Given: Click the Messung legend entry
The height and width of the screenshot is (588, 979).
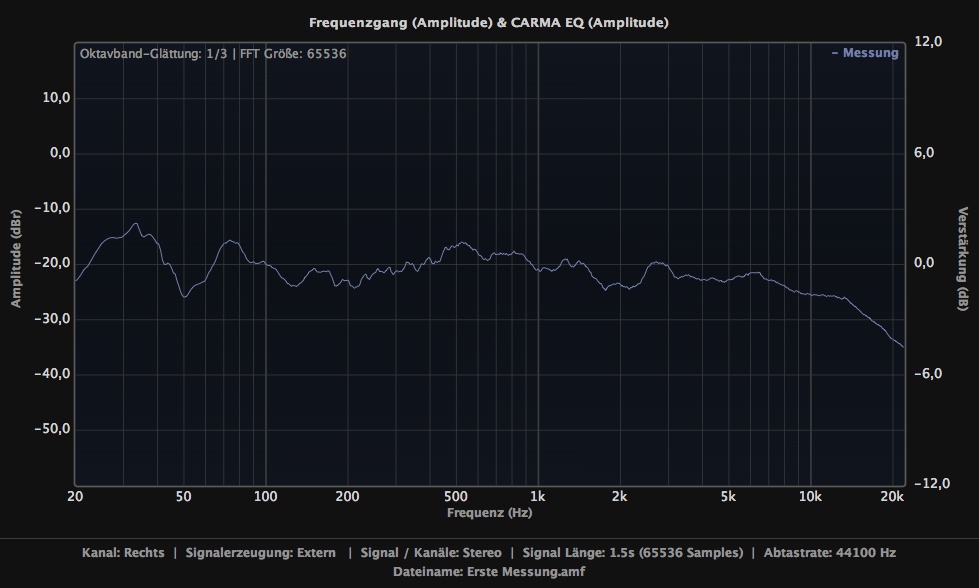Looking at the screenshot, I should coord(865,53).
